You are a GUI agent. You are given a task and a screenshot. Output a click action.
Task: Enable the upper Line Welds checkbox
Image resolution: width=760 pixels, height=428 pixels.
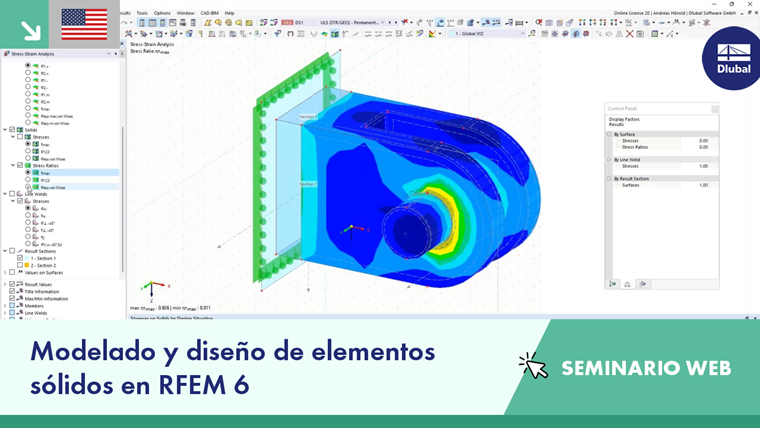point(12,194)
